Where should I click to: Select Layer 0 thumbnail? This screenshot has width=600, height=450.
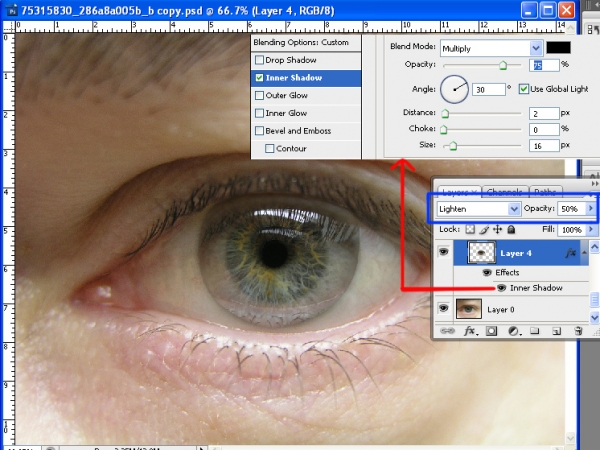point(469,308)
